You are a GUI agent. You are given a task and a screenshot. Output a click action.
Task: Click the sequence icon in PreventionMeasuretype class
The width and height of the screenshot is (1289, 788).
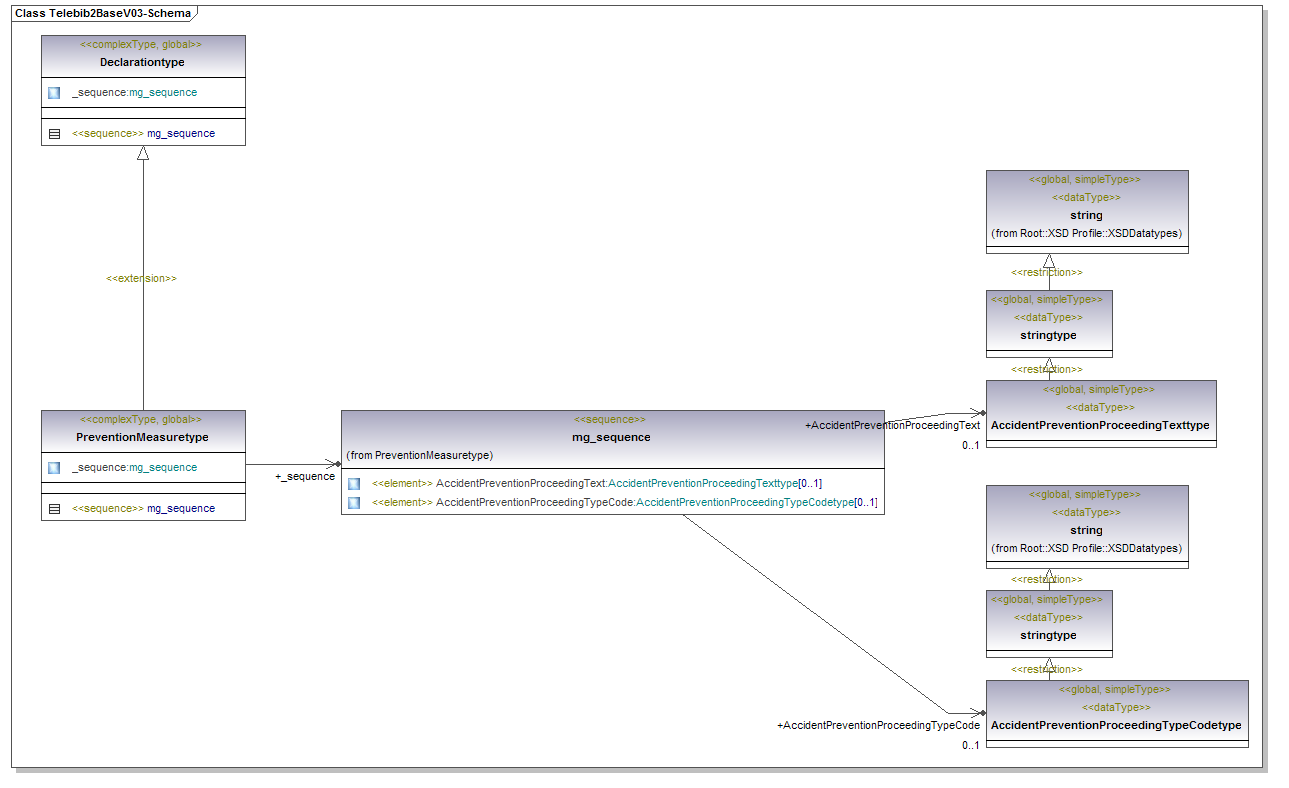[54, 509]
